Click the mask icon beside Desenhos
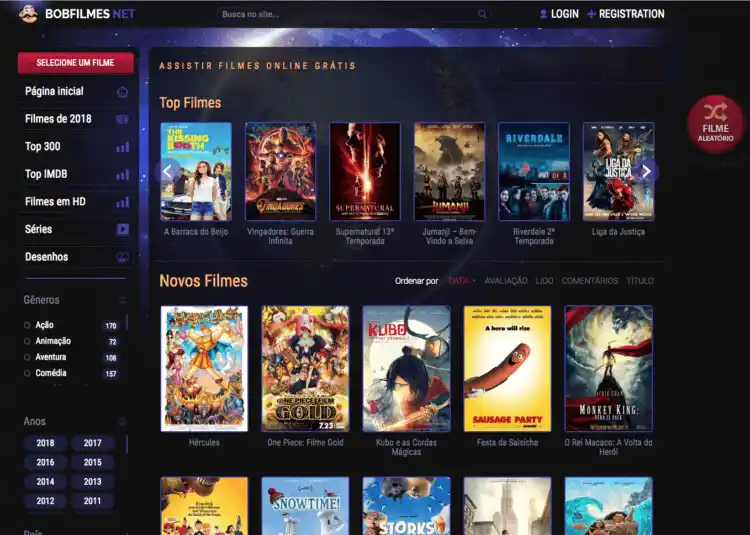750x535 pixels. click(x=122, y=257)
